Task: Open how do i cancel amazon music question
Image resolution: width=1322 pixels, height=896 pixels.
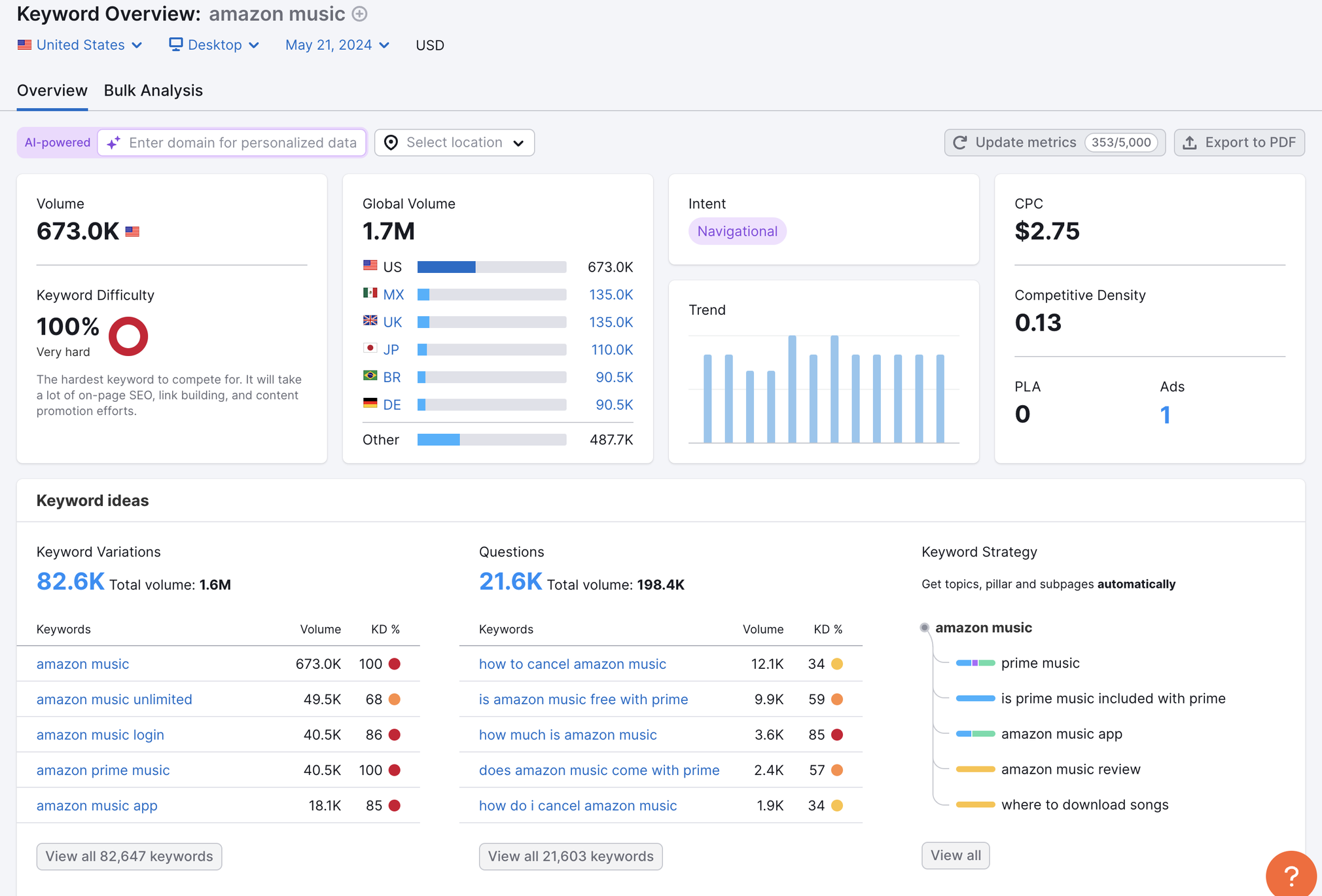Action: (x=578, y=805)
